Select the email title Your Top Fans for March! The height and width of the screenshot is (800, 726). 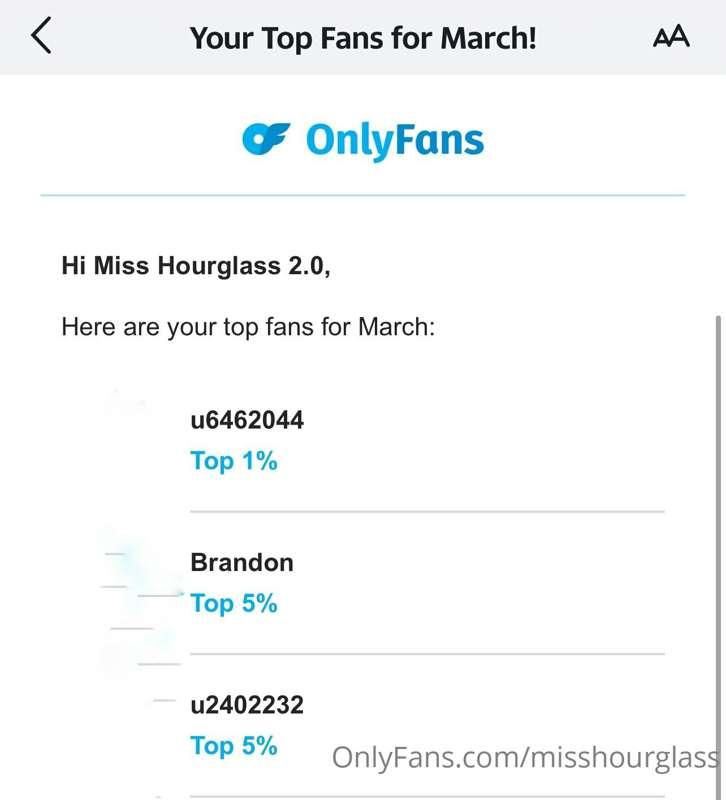click(x=363, y=38)
